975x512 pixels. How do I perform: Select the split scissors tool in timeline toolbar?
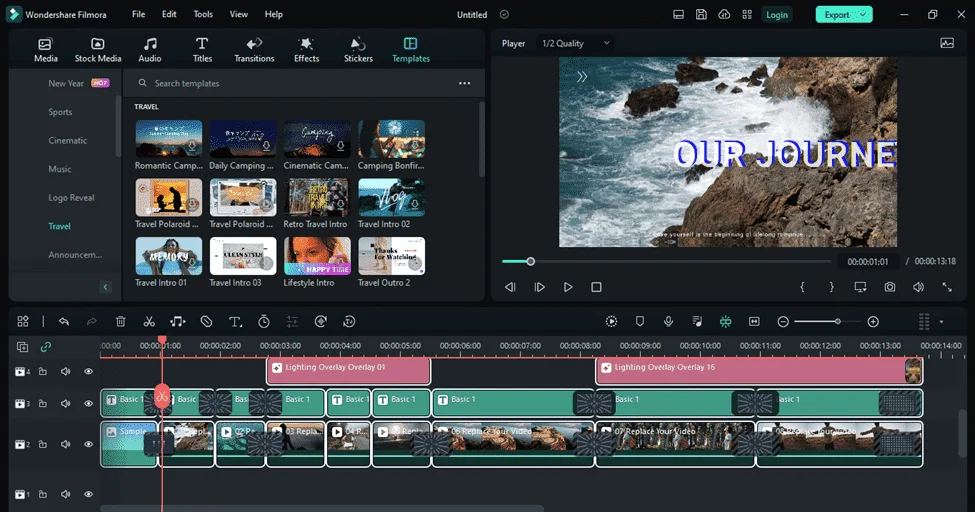point(149,322)
